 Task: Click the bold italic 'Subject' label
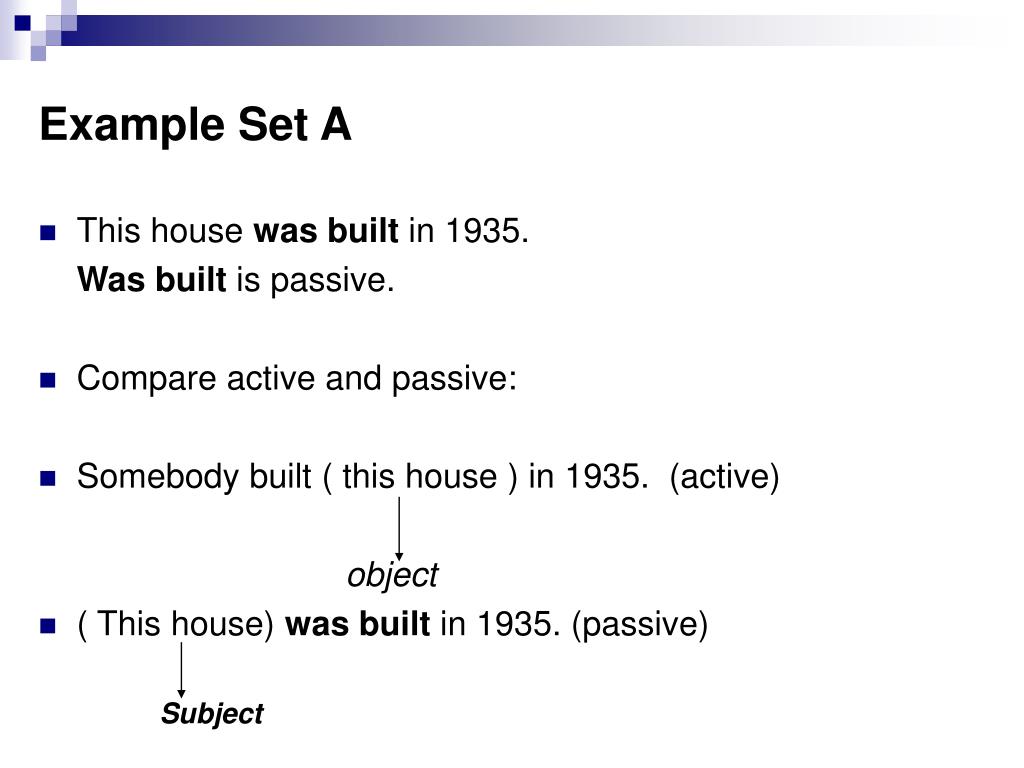click(x=212, y=714)
